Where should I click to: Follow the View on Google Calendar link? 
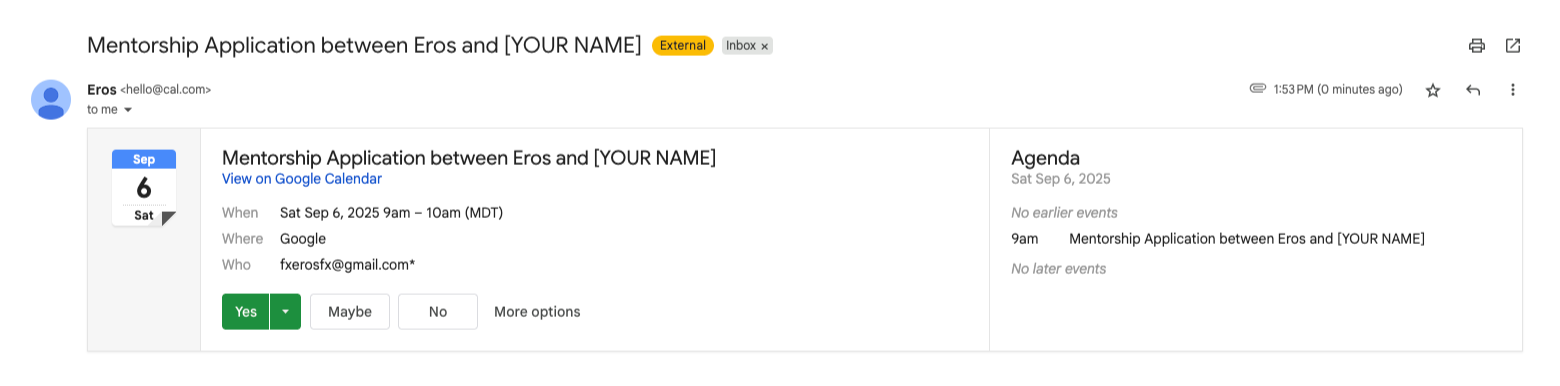point(302,179)
